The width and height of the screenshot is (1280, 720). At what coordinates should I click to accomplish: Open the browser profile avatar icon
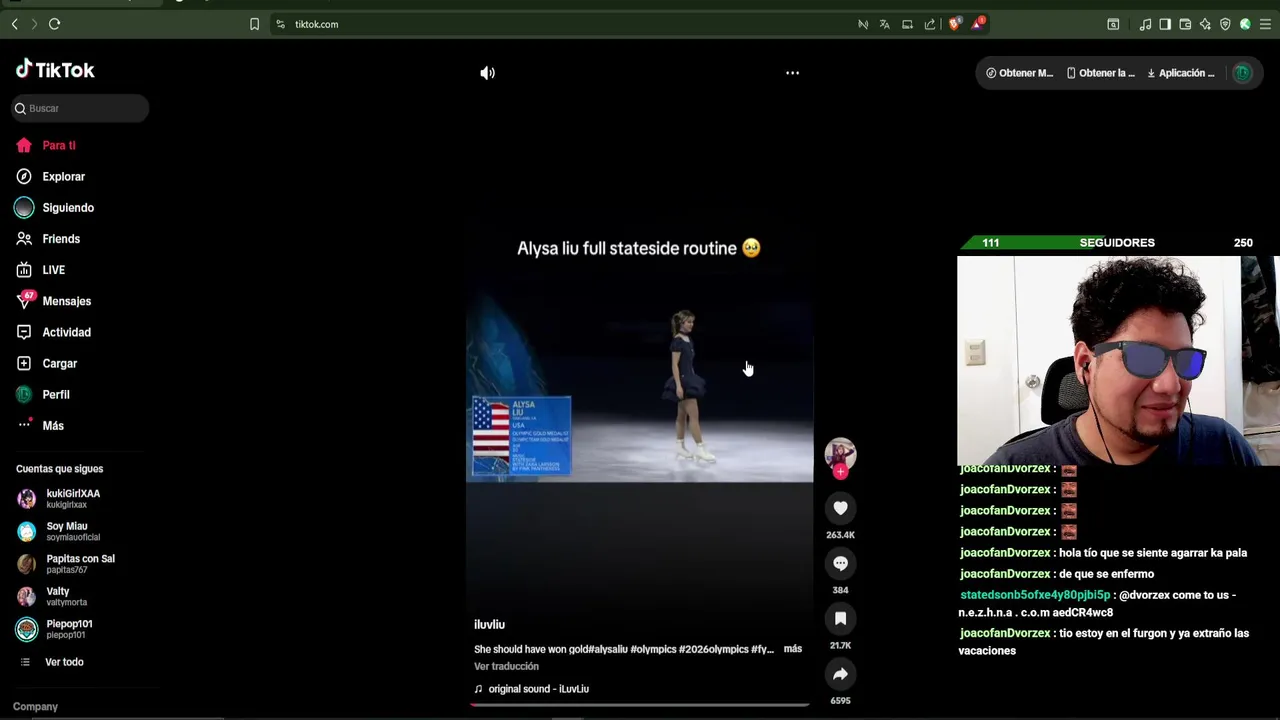[1245, 24]
